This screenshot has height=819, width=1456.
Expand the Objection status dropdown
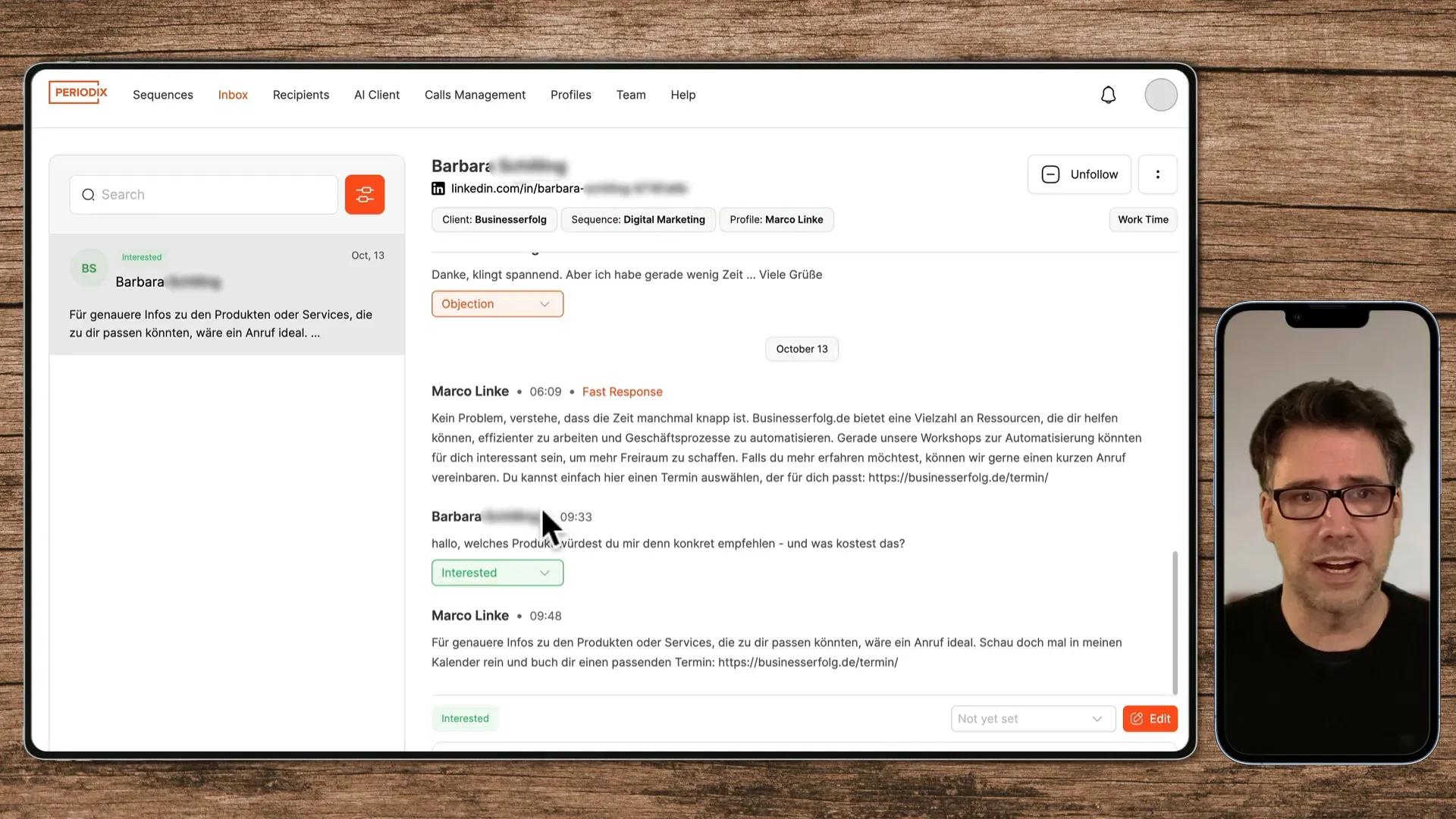click(497, 304)
